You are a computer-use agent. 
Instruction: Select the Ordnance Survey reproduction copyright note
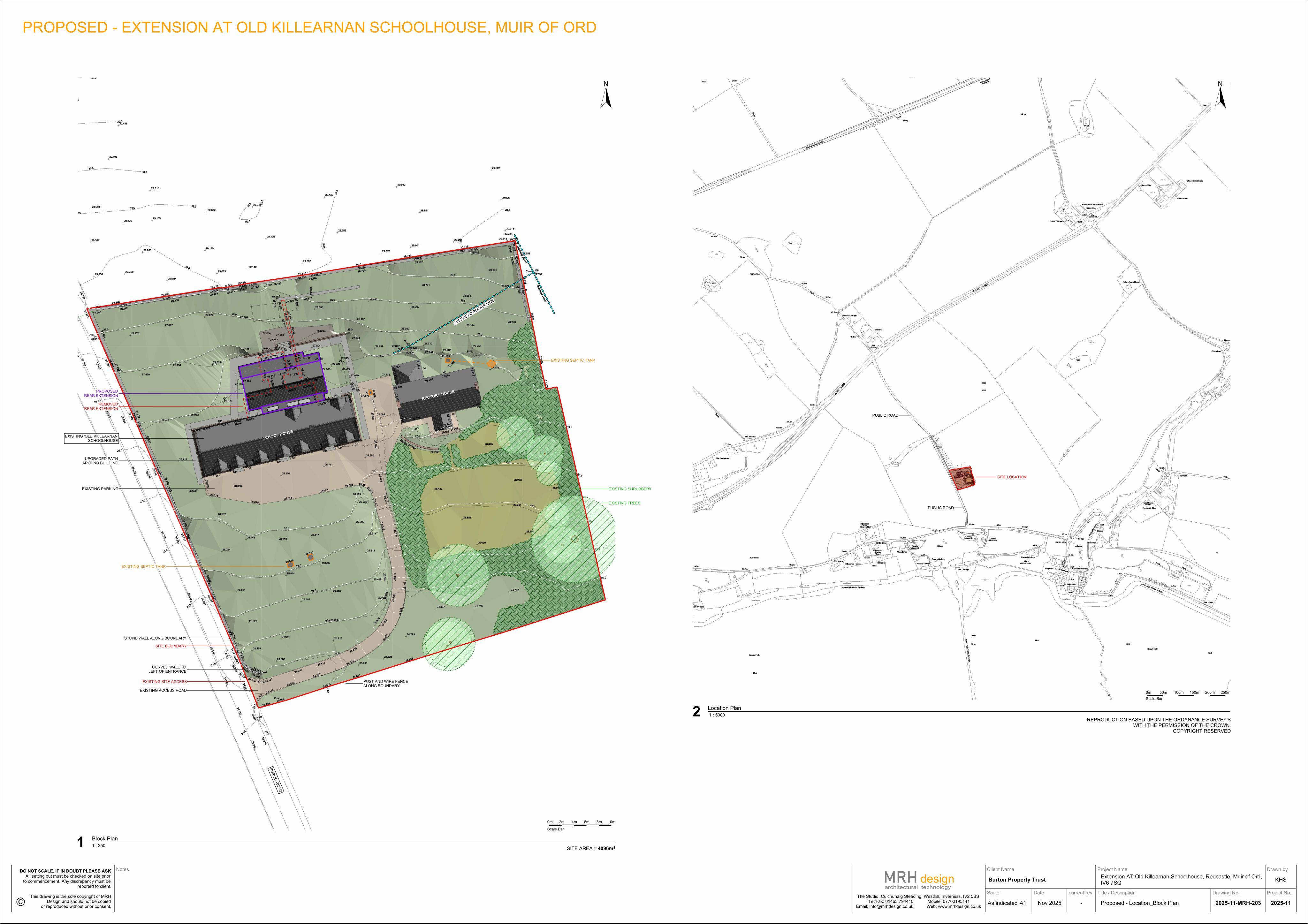pos(1159,725)
